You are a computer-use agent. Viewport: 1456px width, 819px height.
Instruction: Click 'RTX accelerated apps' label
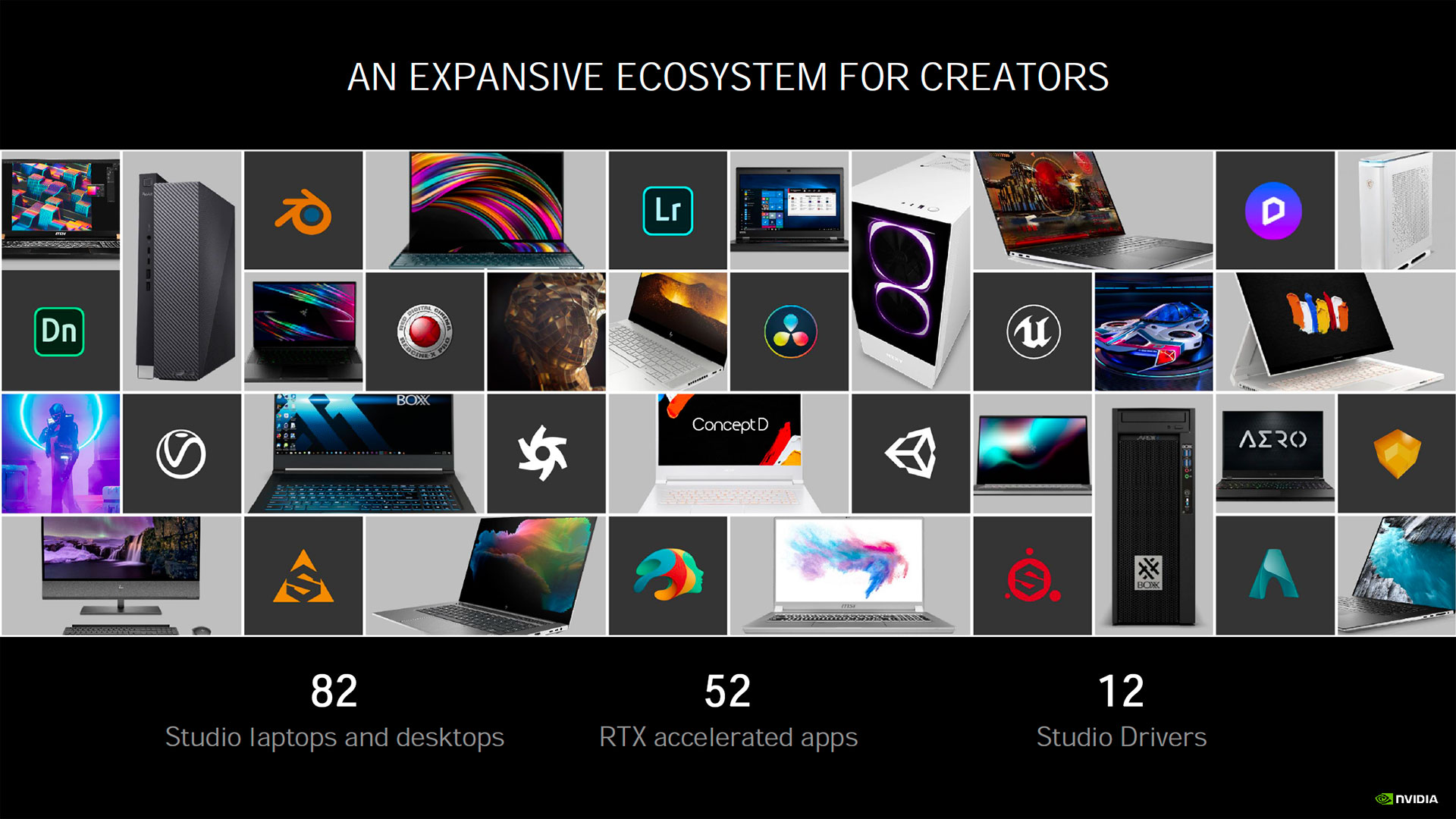tap(728, 738)
